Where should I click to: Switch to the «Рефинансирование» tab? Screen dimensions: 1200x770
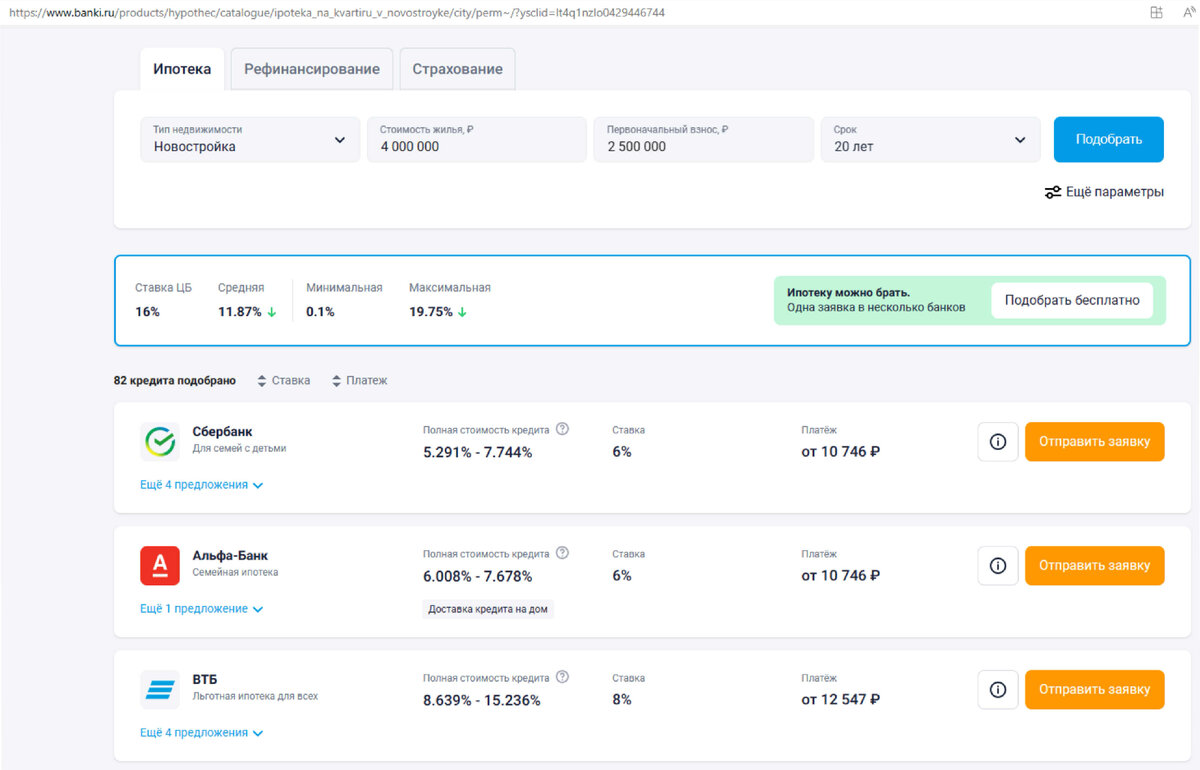click(x=311, y=68)
